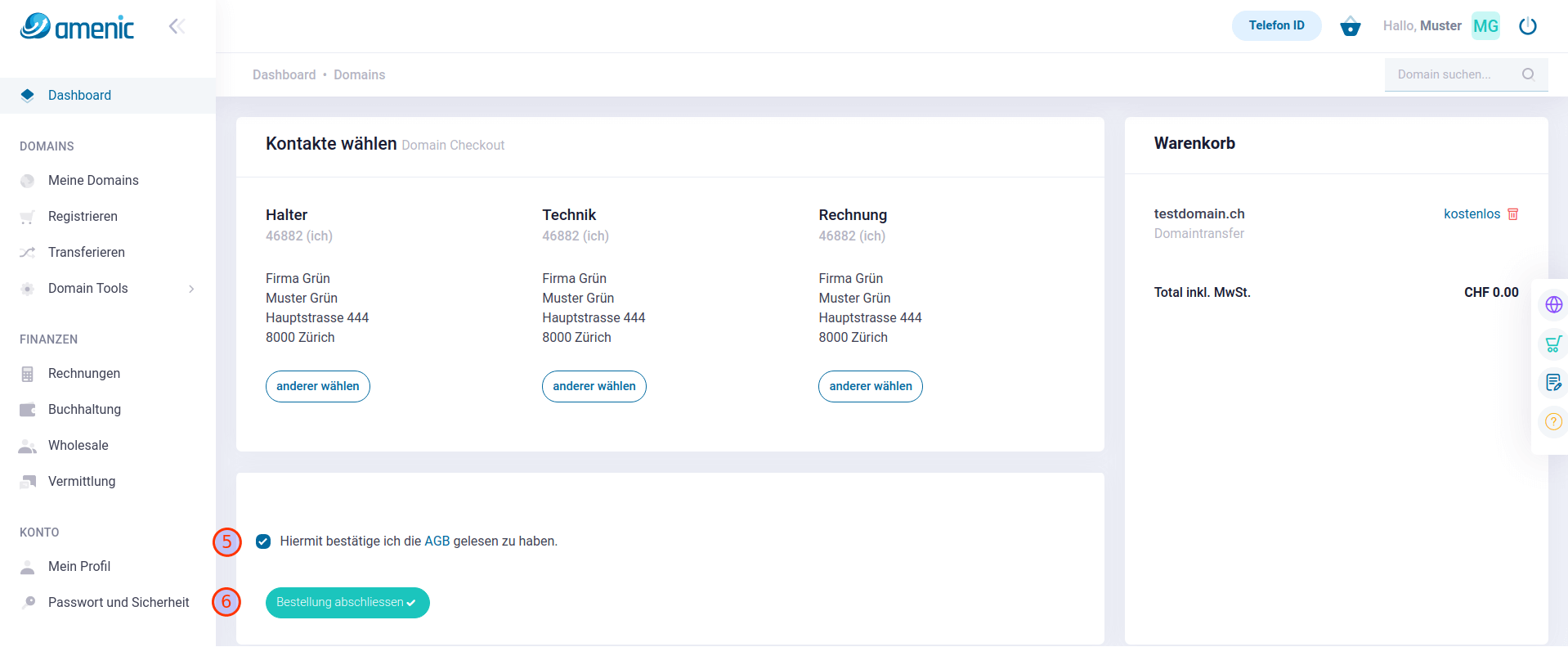Click the MG user avatar
The width and height of the screenshot is (1568, 647).
pos(1485,26)
